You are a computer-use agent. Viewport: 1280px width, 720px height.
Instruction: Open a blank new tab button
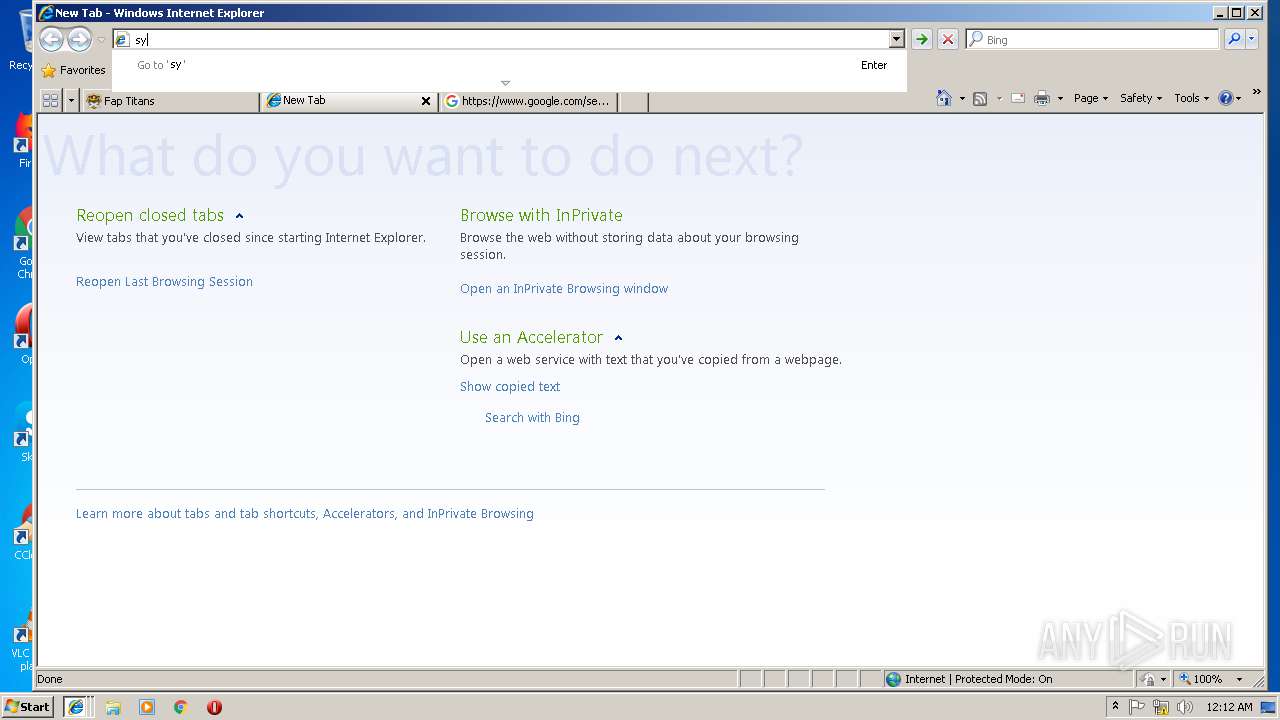tap(634, 101)
